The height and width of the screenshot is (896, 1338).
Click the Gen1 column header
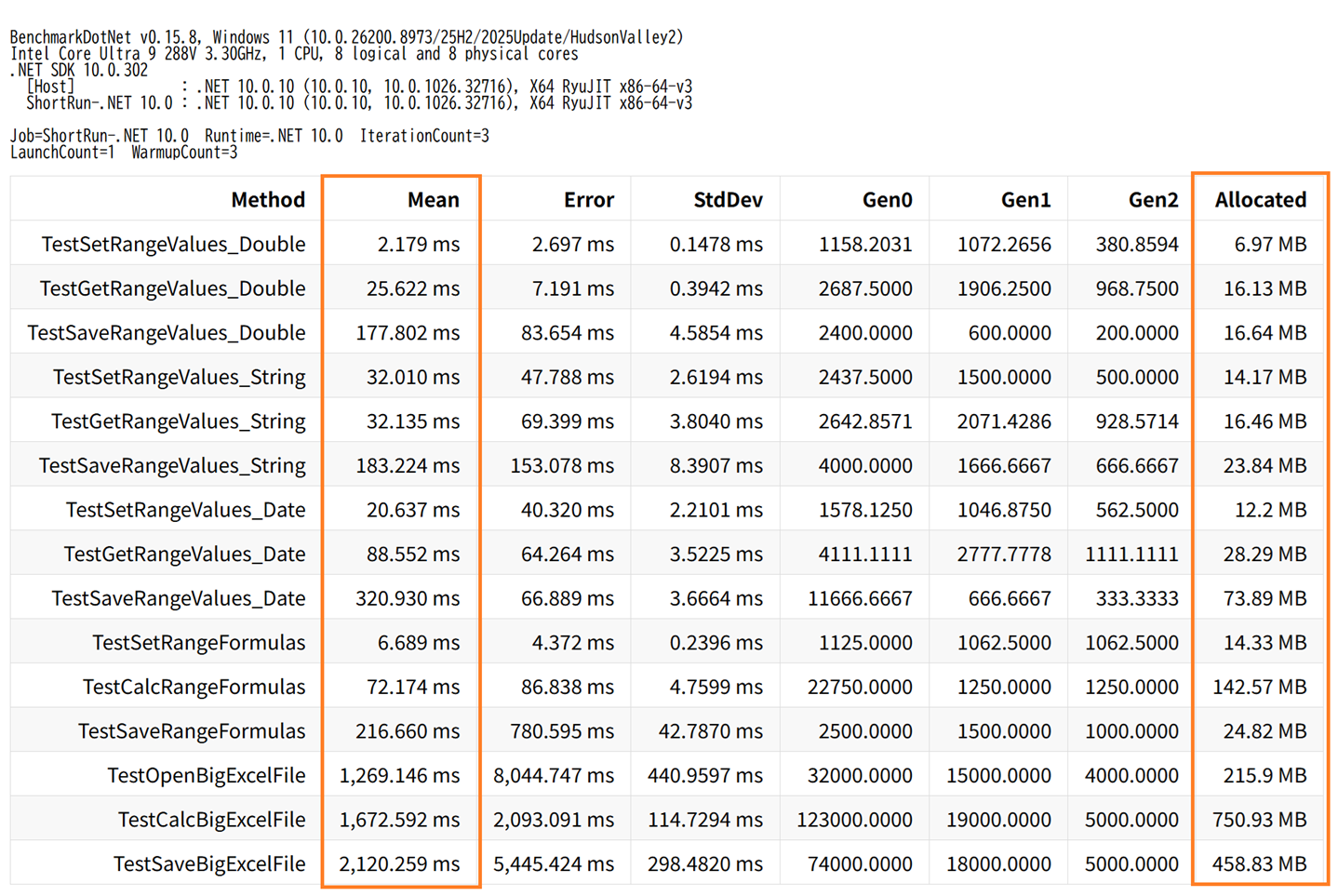point(1026,199)
